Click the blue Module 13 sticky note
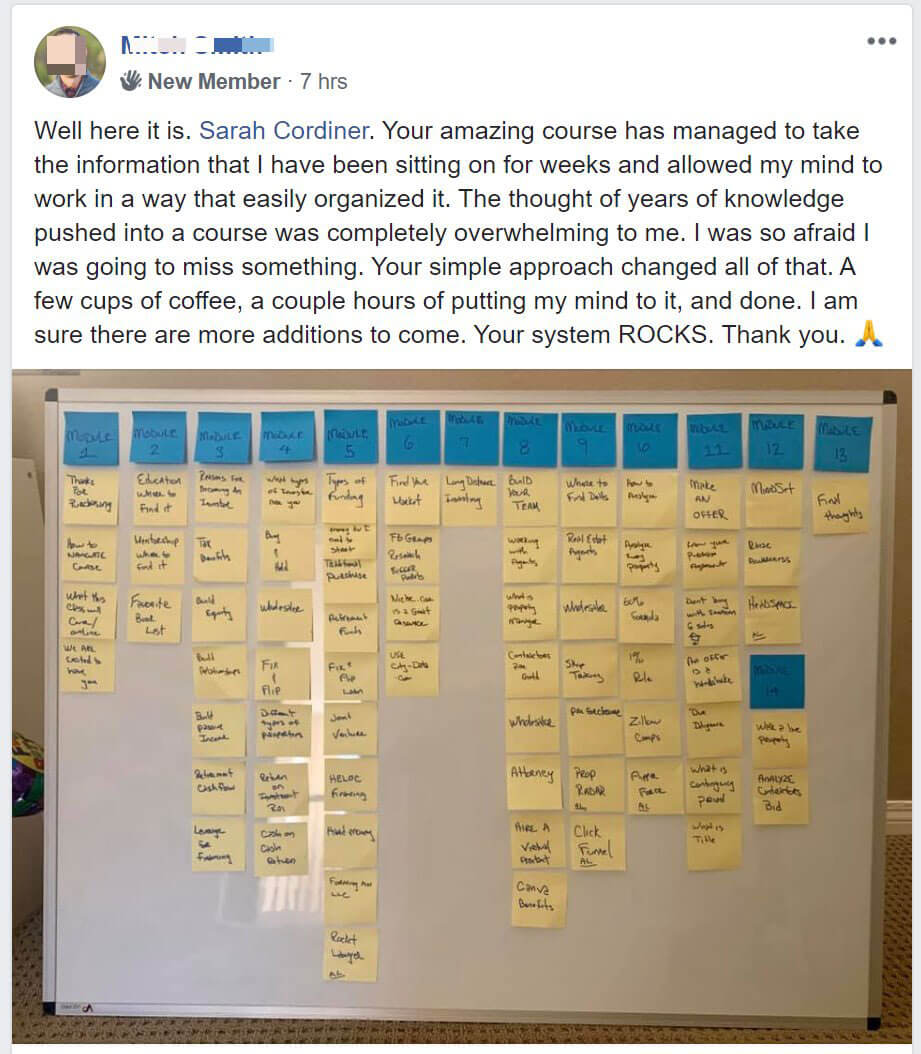 (843, 444)
